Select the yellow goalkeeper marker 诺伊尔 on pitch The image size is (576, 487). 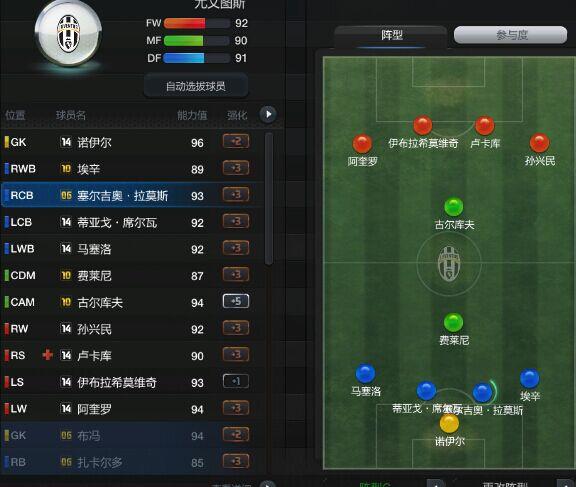pyautogui.click(x=449, y=423)
